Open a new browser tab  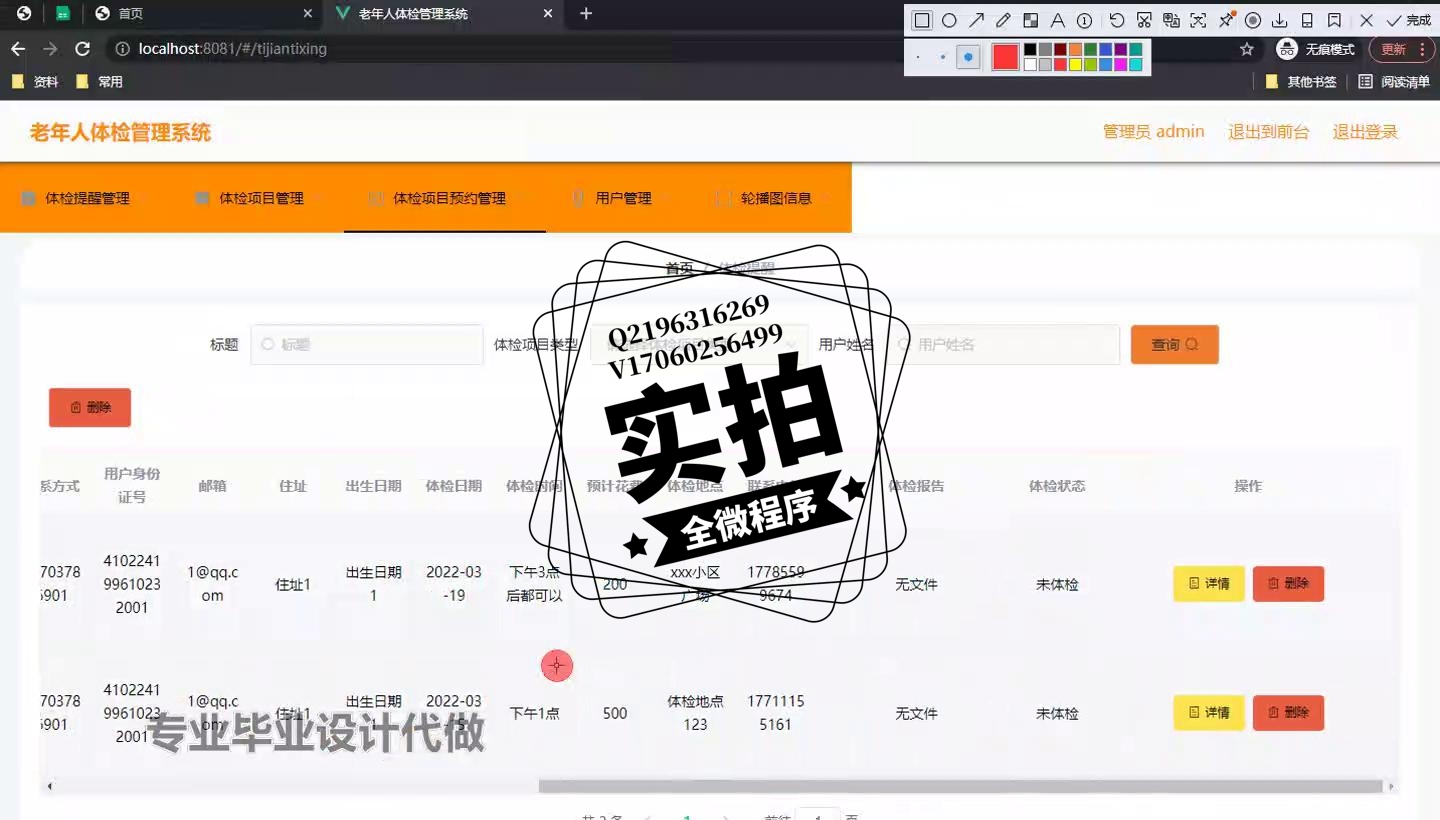coord(586,14)
